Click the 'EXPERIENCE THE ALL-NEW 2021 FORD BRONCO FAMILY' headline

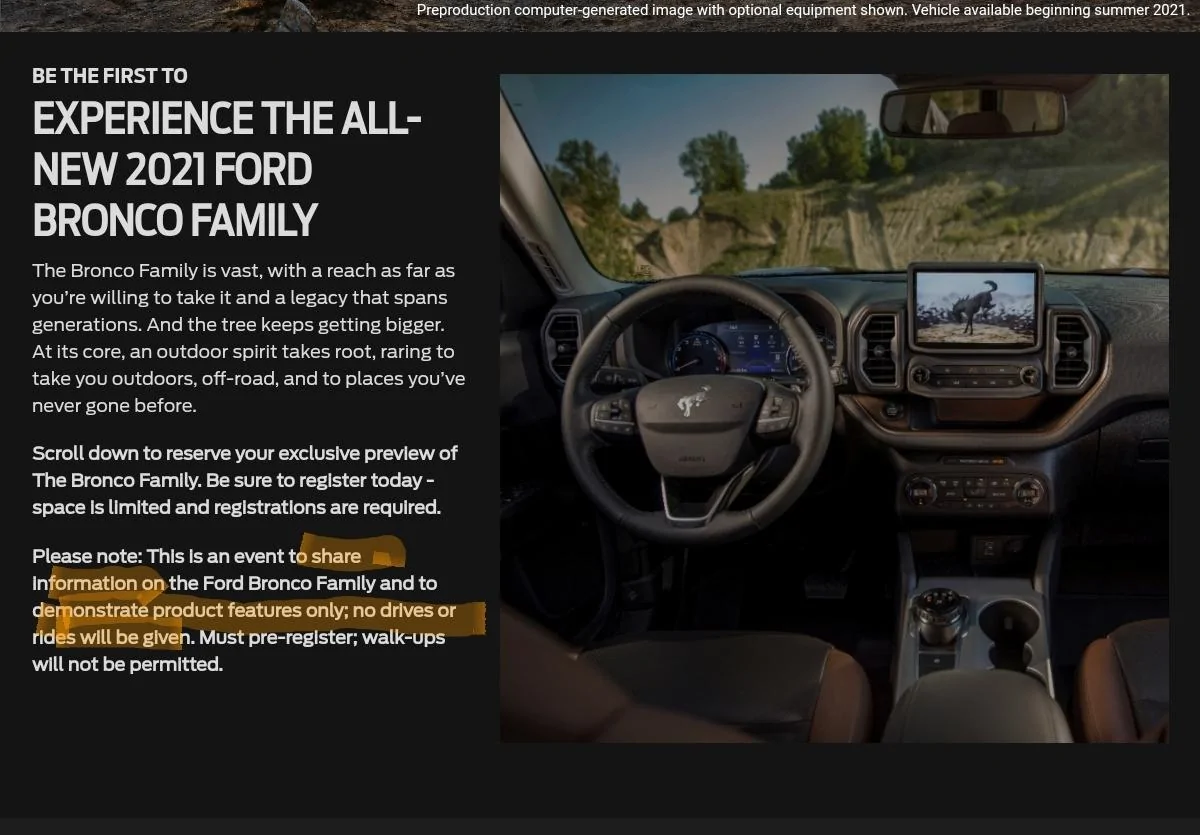click(227, 170)
